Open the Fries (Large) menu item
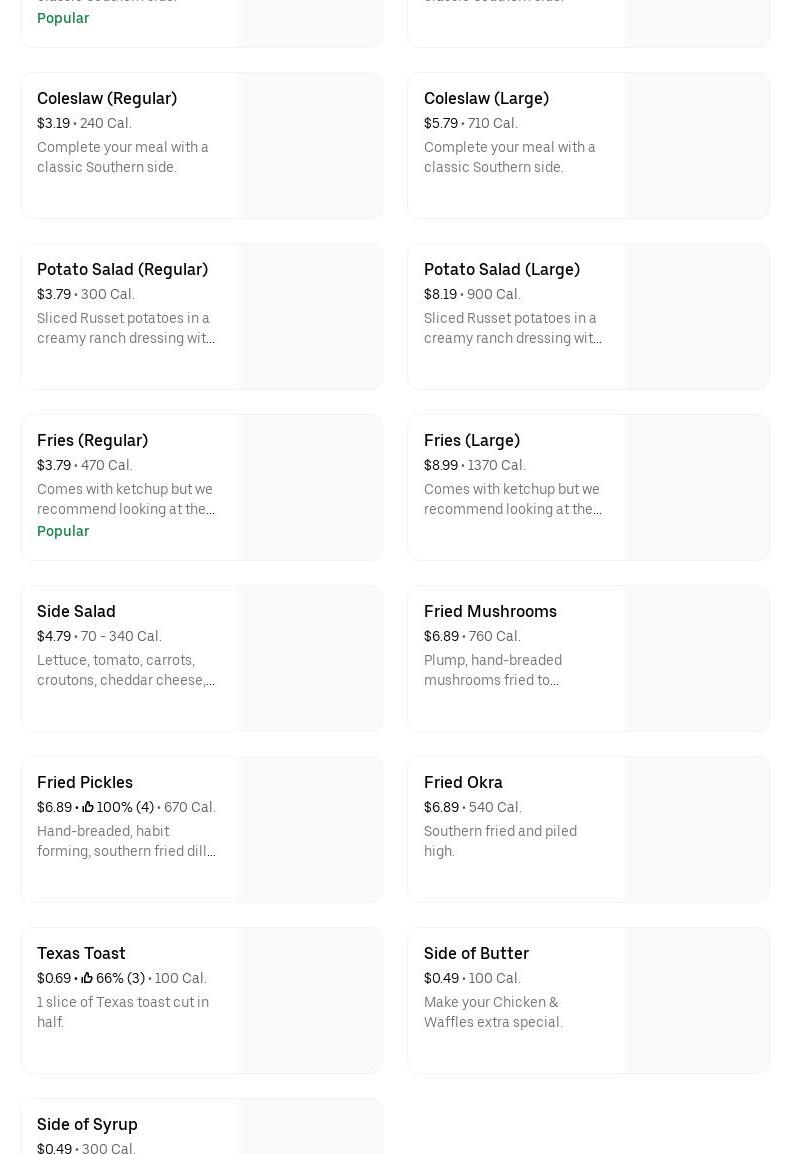 [x=471, y=440]
